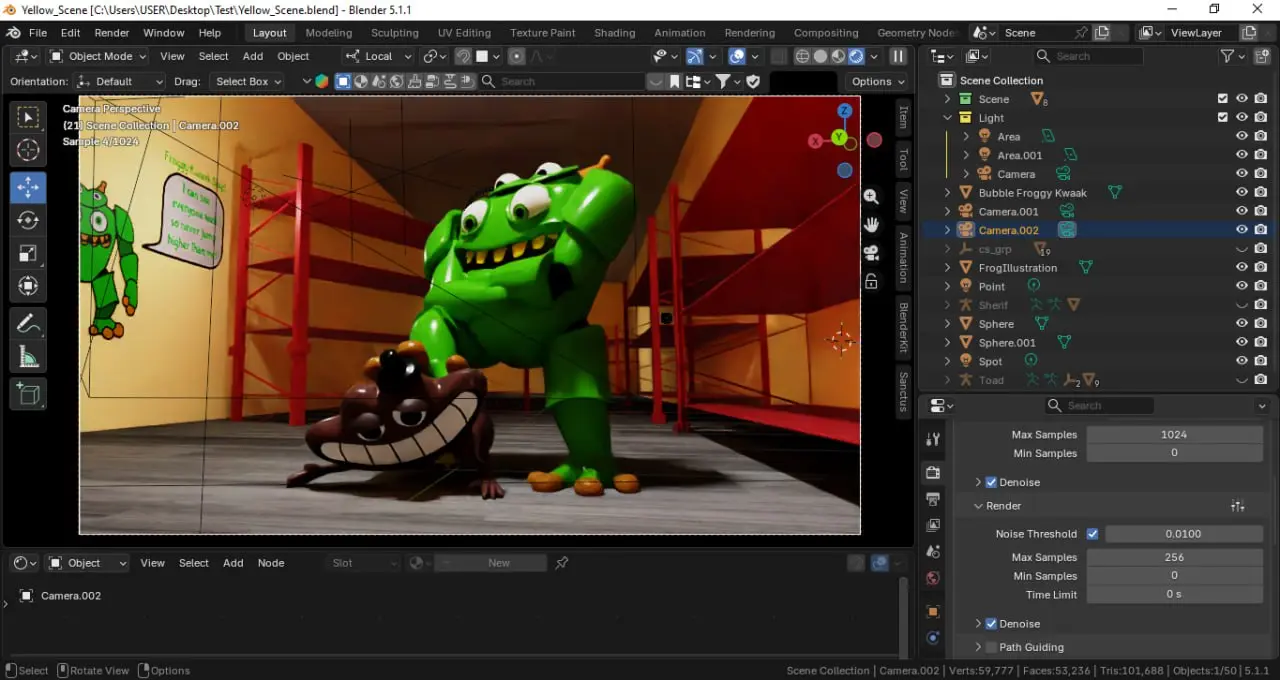Viewport: 1280px width, 680px height.
Task: Open the Orientation Default dropdown
Action: pos(120,81)
